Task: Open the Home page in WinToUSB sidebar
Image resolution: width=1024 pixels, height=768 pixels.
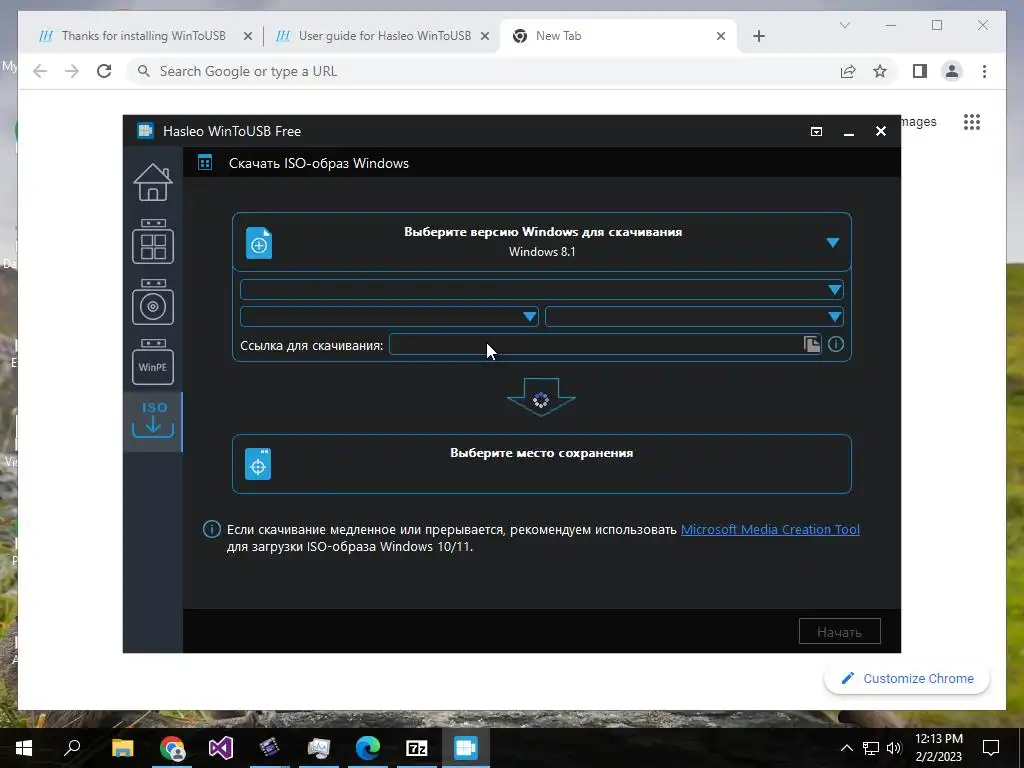Action: [x=153, y=182]
